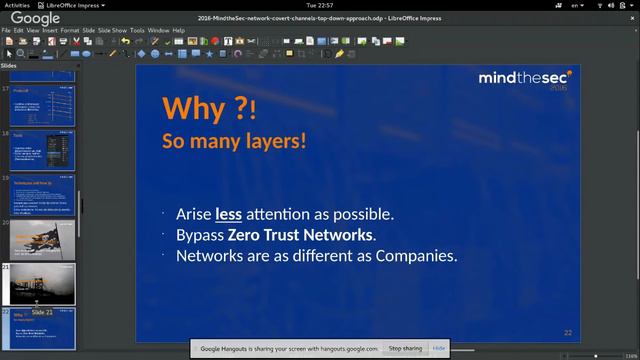Create a new presentation with New icon
The height and width of the screenshot is (360, 640).
(9, 41)
